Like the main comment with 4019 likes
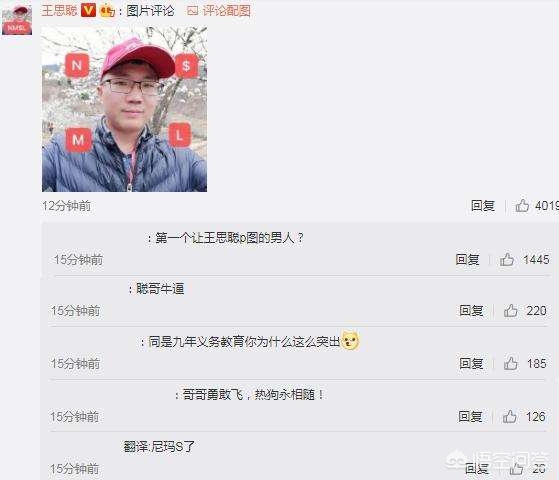 (522, 206)
